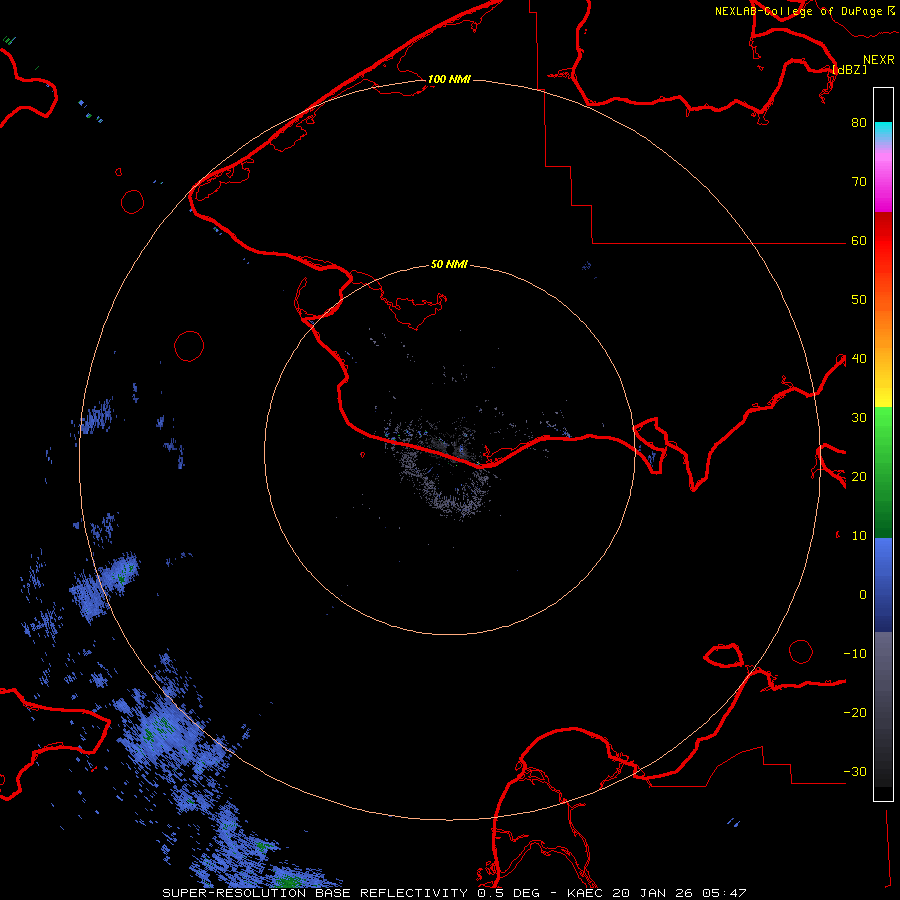The image size is (900, 900).
Task: Click the 10 tick label on the scale
Action: click(x=859, y=536)
